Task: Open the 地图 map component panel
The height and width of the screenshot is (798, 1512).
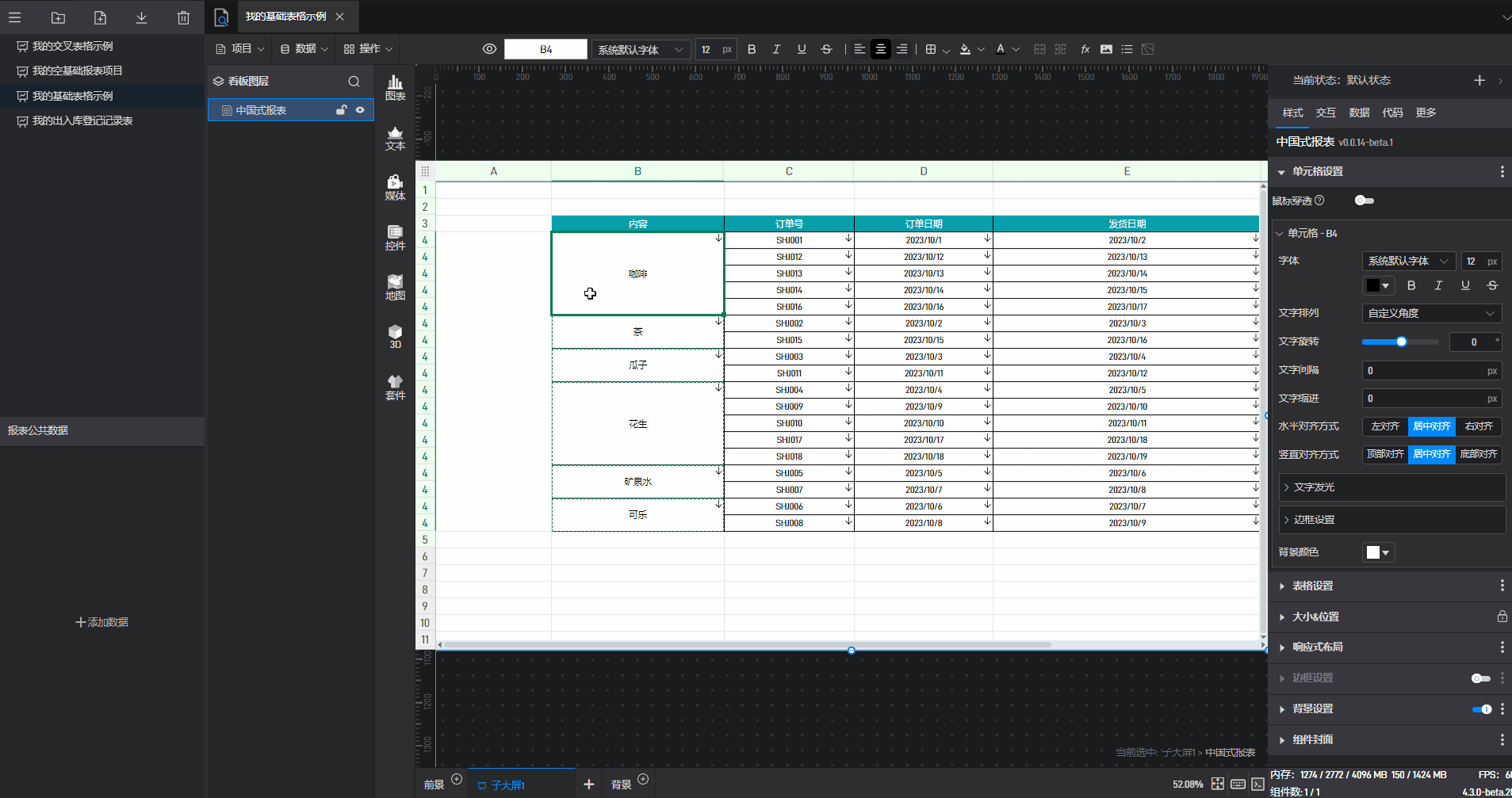Action: click(x=395, y=287)
